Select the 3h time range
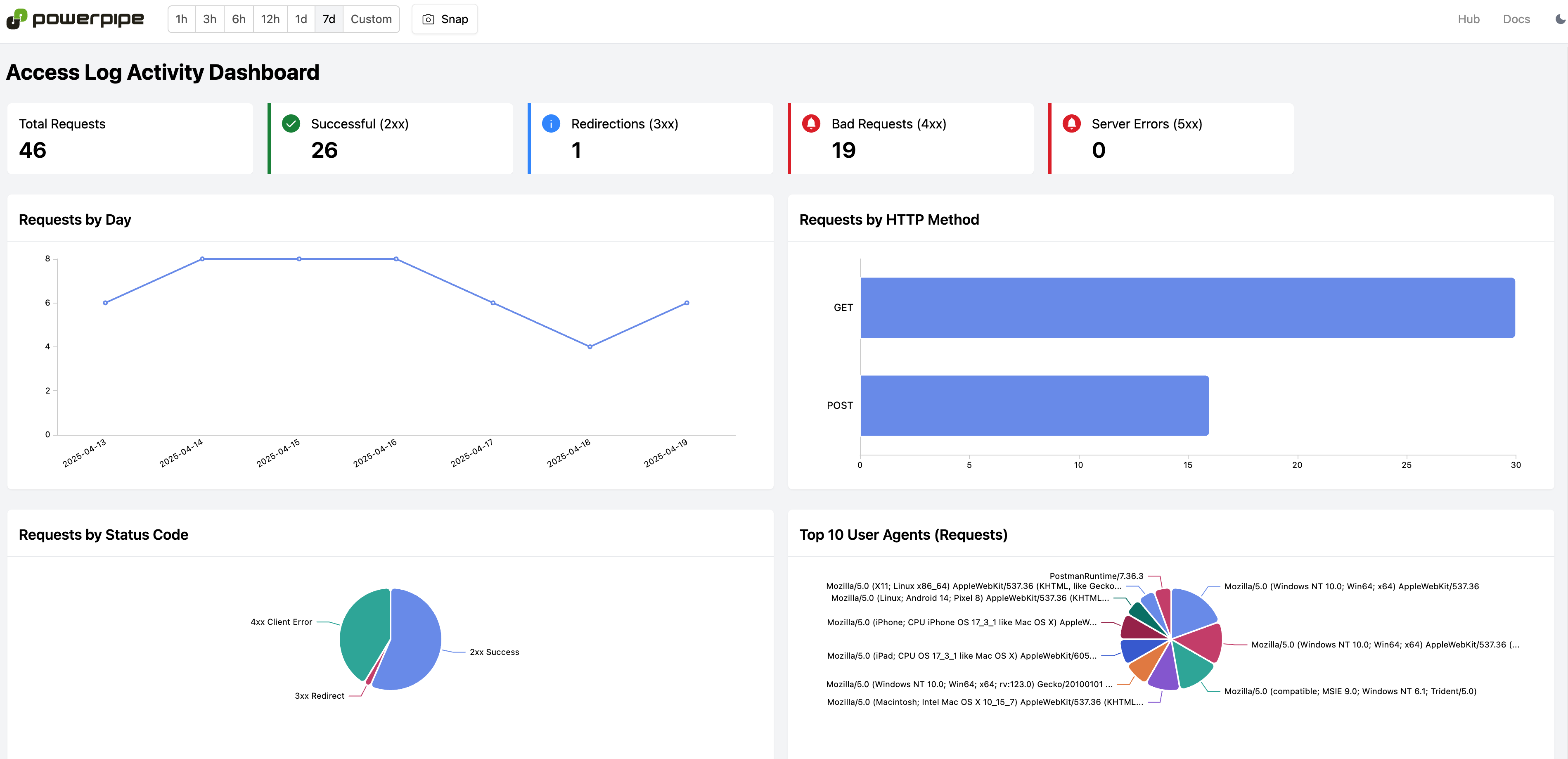Screen dimensions: 1568x759 coord(209,19)
